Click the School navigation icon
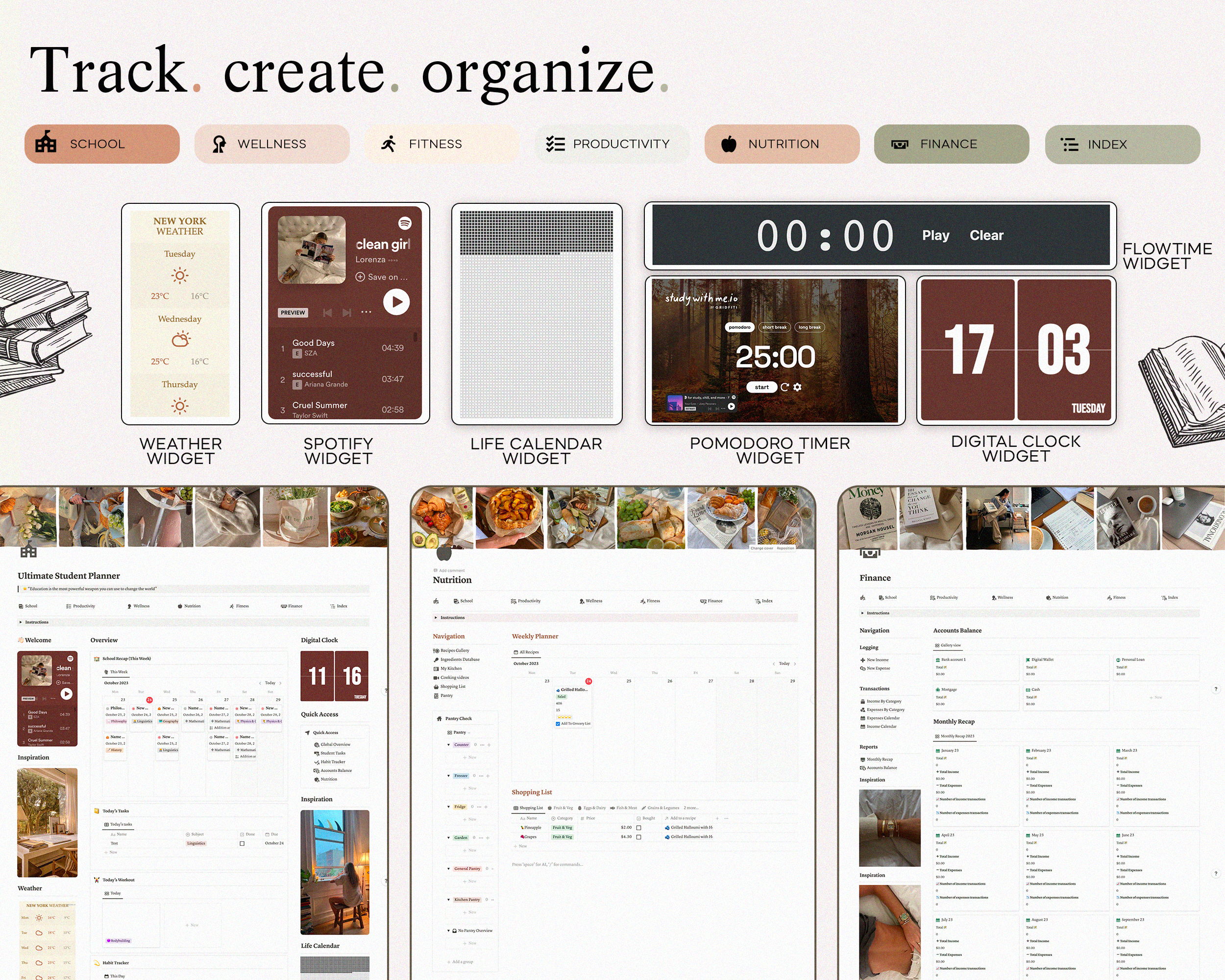 point(49,143)
